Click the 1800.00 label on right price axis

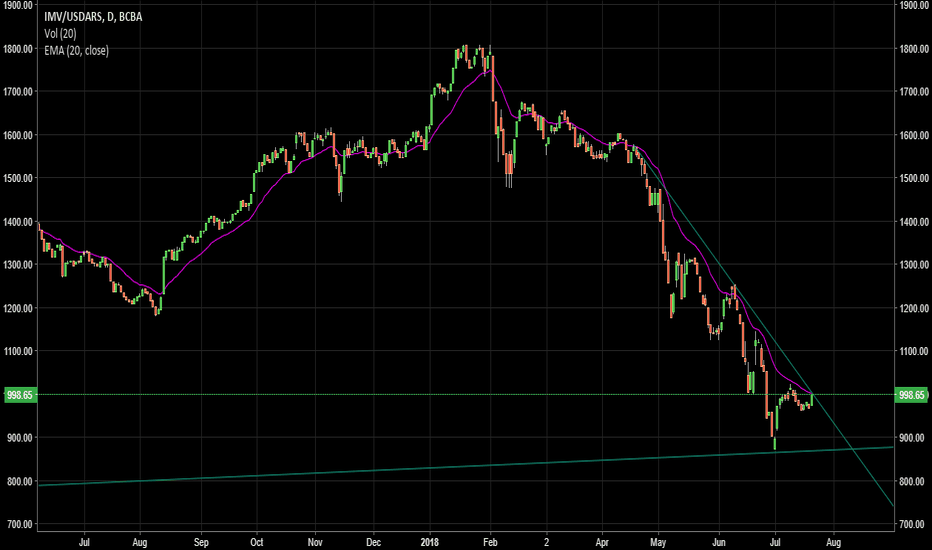pos(914,49)
